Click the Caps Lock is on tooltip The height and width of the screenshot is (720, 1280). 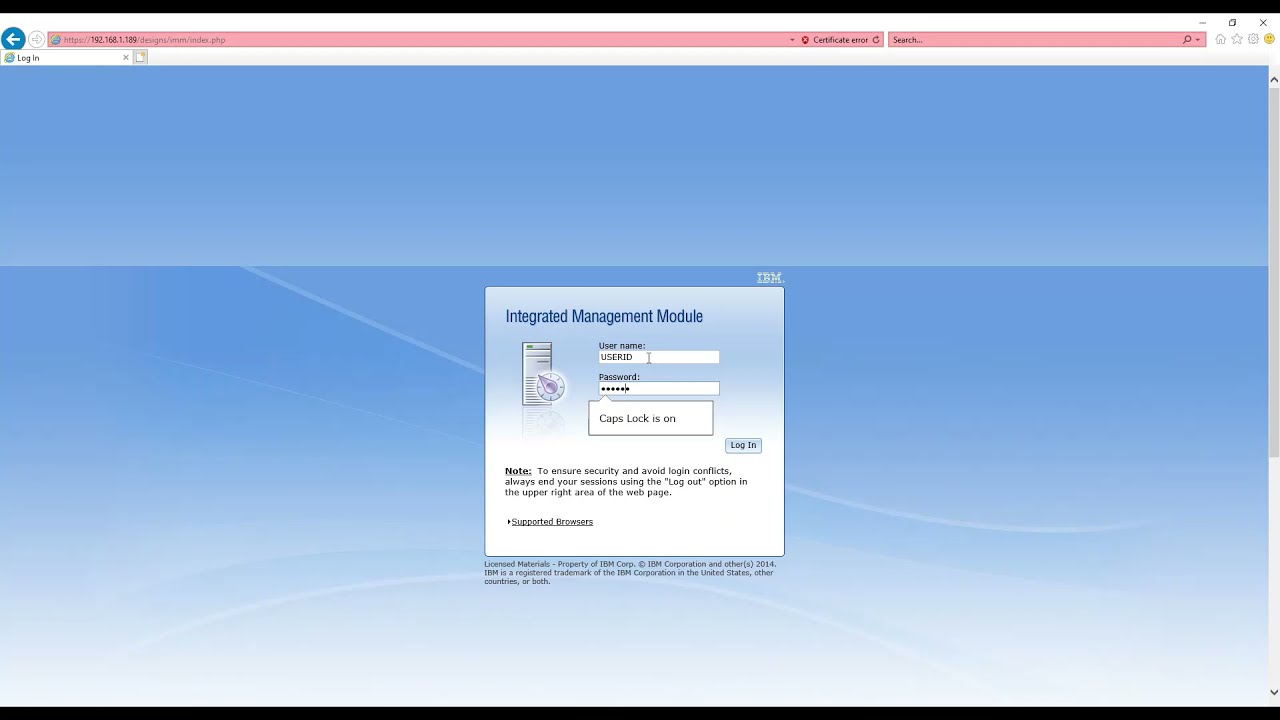point(651,418)
